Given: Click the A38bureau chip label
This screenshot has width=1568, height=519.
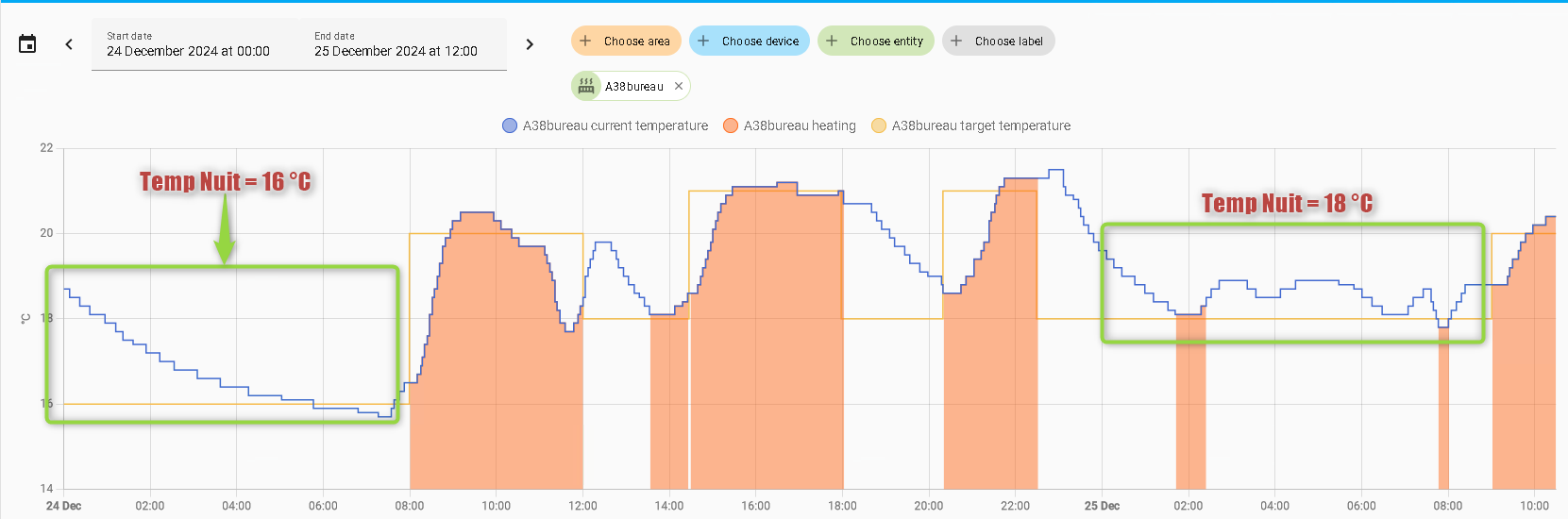Looking at the screenshot, I should 634,86.
